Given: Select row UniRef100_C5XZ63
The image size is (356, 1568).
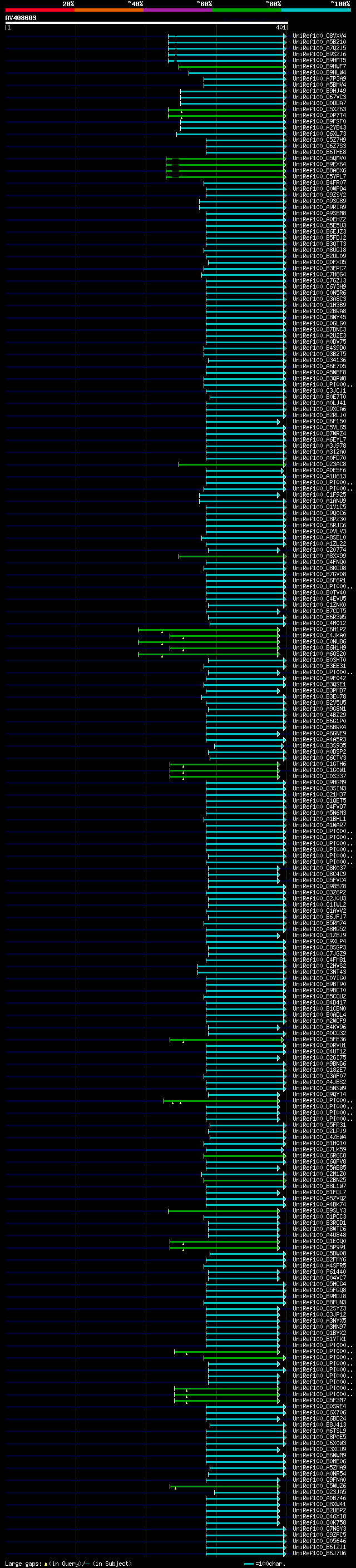Looking at the screenshot, I should (x=319, y=110).
